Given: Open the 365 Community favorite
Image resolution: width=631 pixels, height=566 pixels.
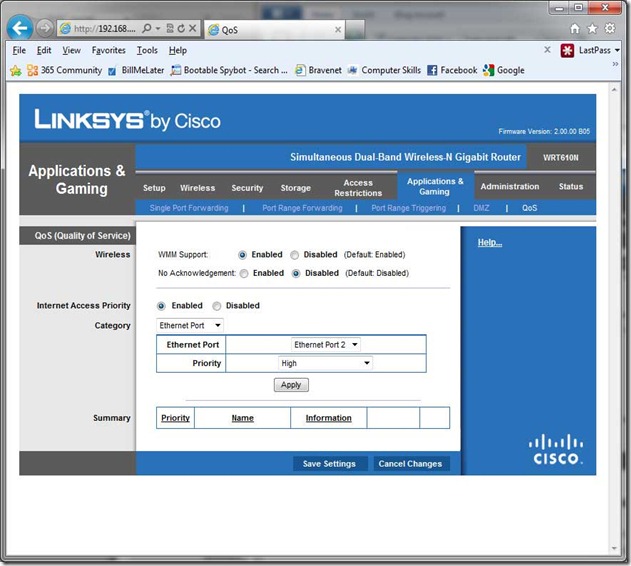Looking at the screenshot, I should [x=65, y=70].
